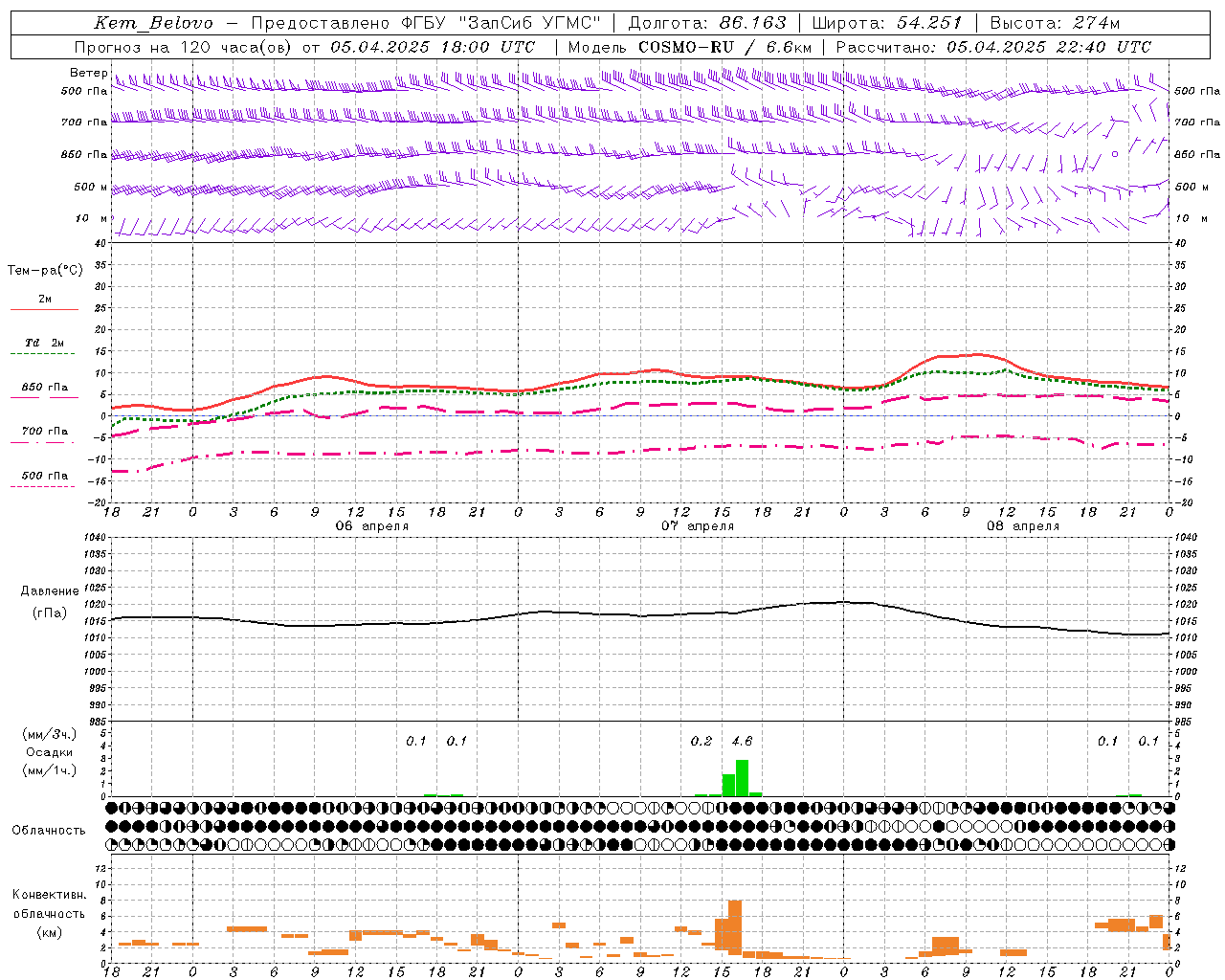The height and width of the screenshot is (980, 1225).
Task: Click the Рассчитано: 05.04.2025 22:40 UTC timestamp
Action: pos(993,47)
